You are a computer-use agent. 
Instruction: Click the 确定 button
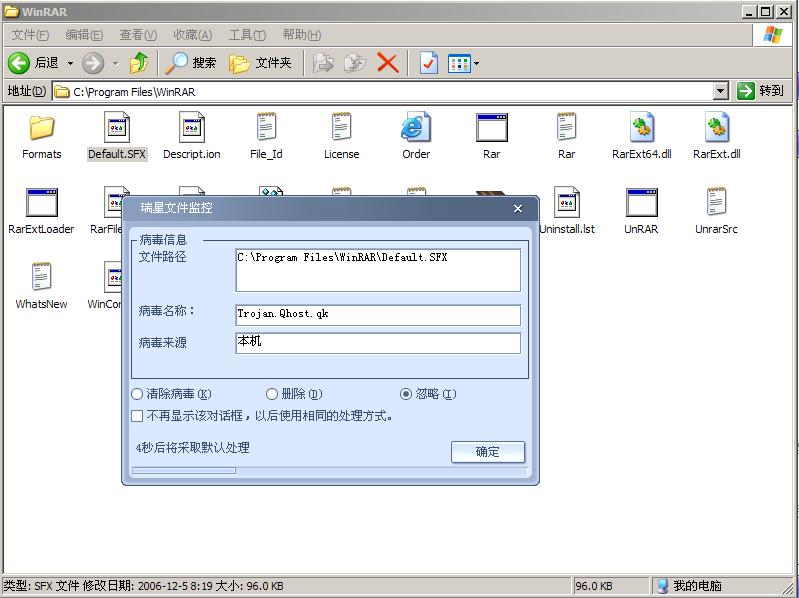click(x=488, y=452)
